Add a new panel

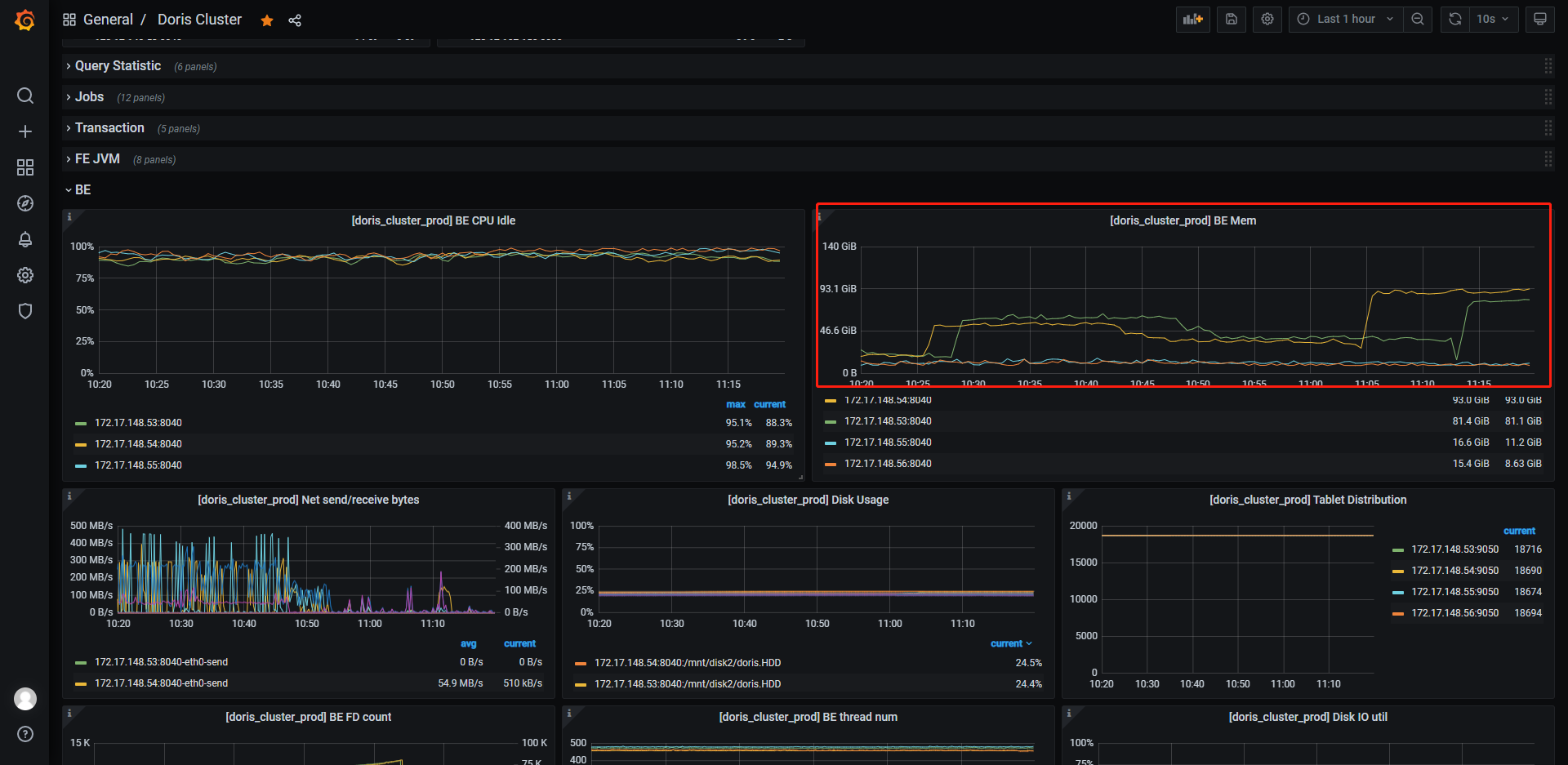[1193, 19]
